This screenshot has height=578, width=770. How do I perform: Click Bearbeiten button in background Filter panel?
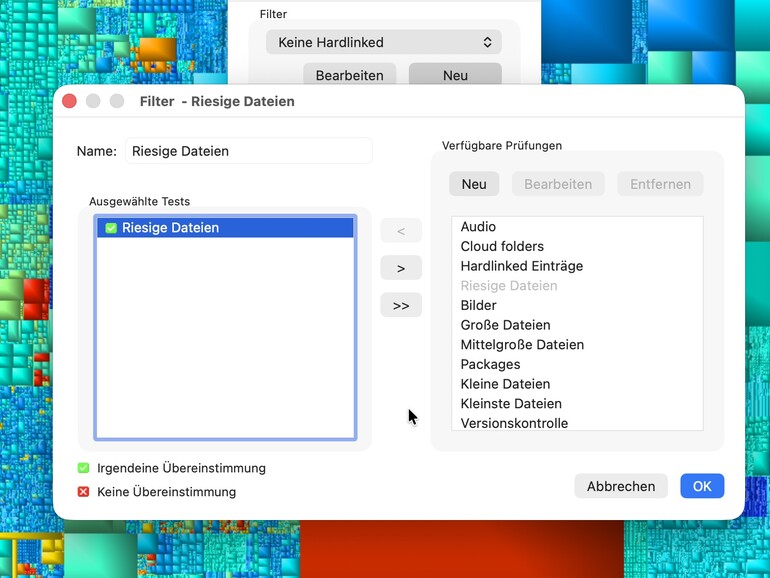[x=350, y=75]
